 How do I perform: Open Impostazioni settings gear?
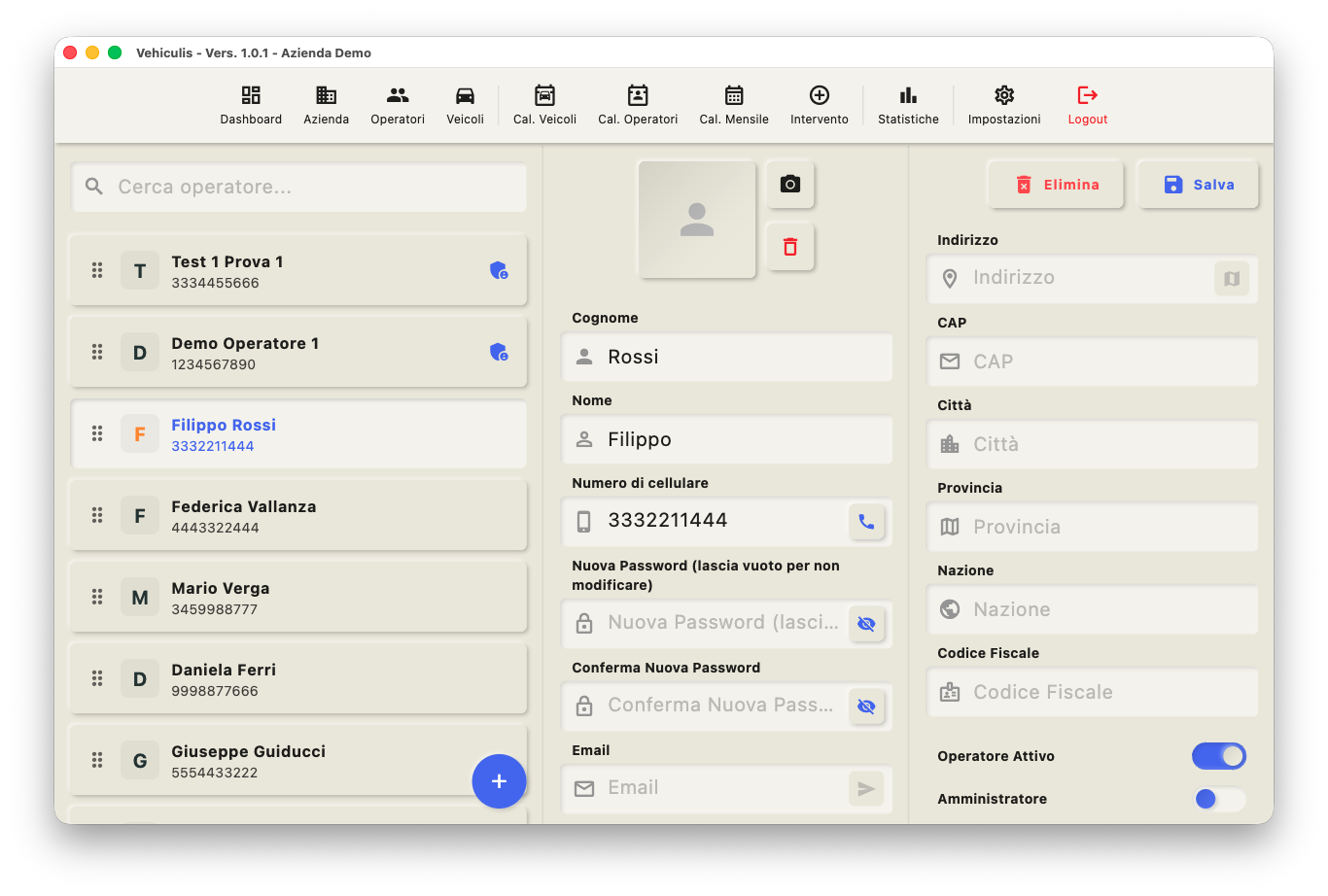coord(1004,105)
